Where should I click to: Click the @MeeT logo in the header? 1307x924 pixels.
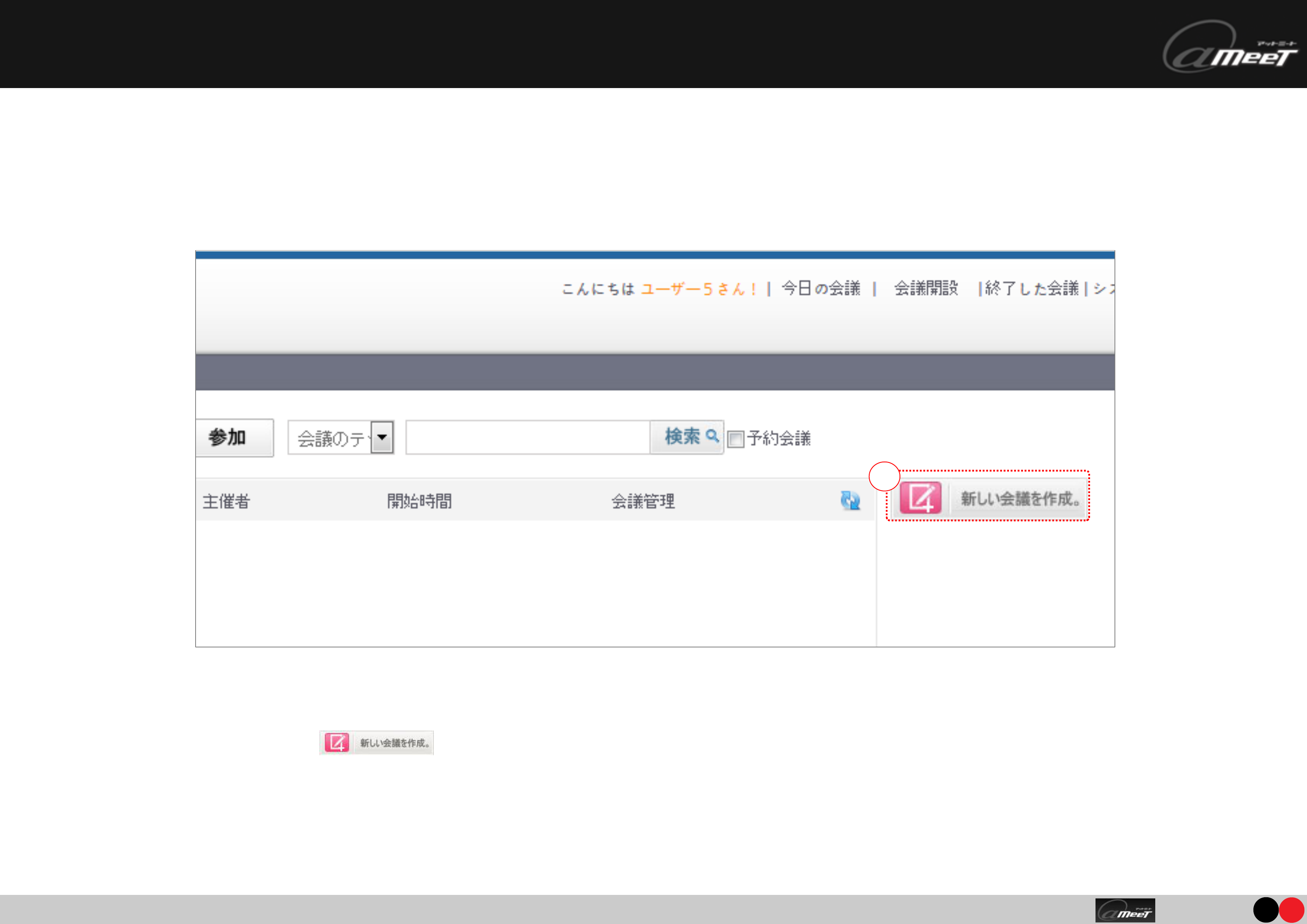(1230, 47)
